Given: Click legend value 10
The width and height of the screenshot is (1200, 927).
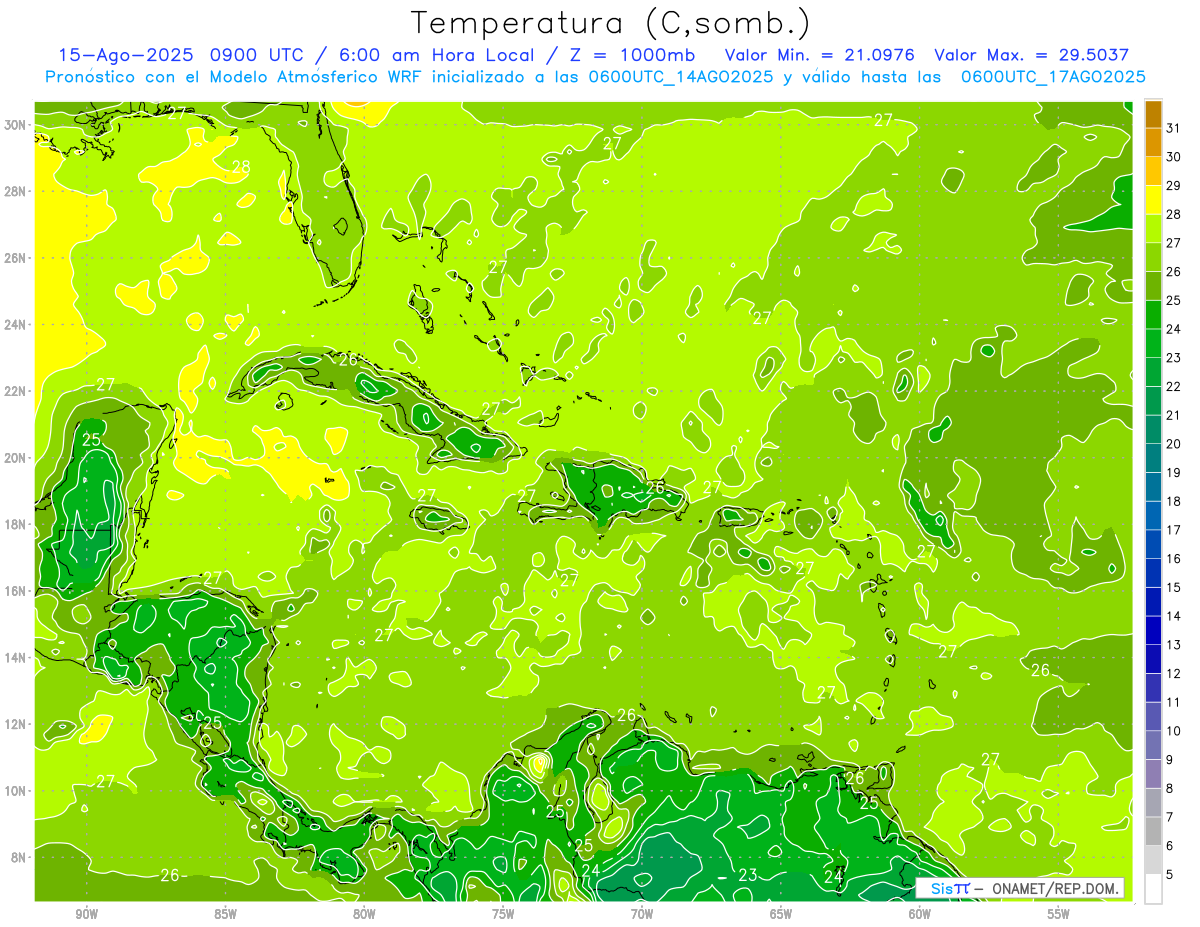Looking at the screenshot, I should 1173,731.
